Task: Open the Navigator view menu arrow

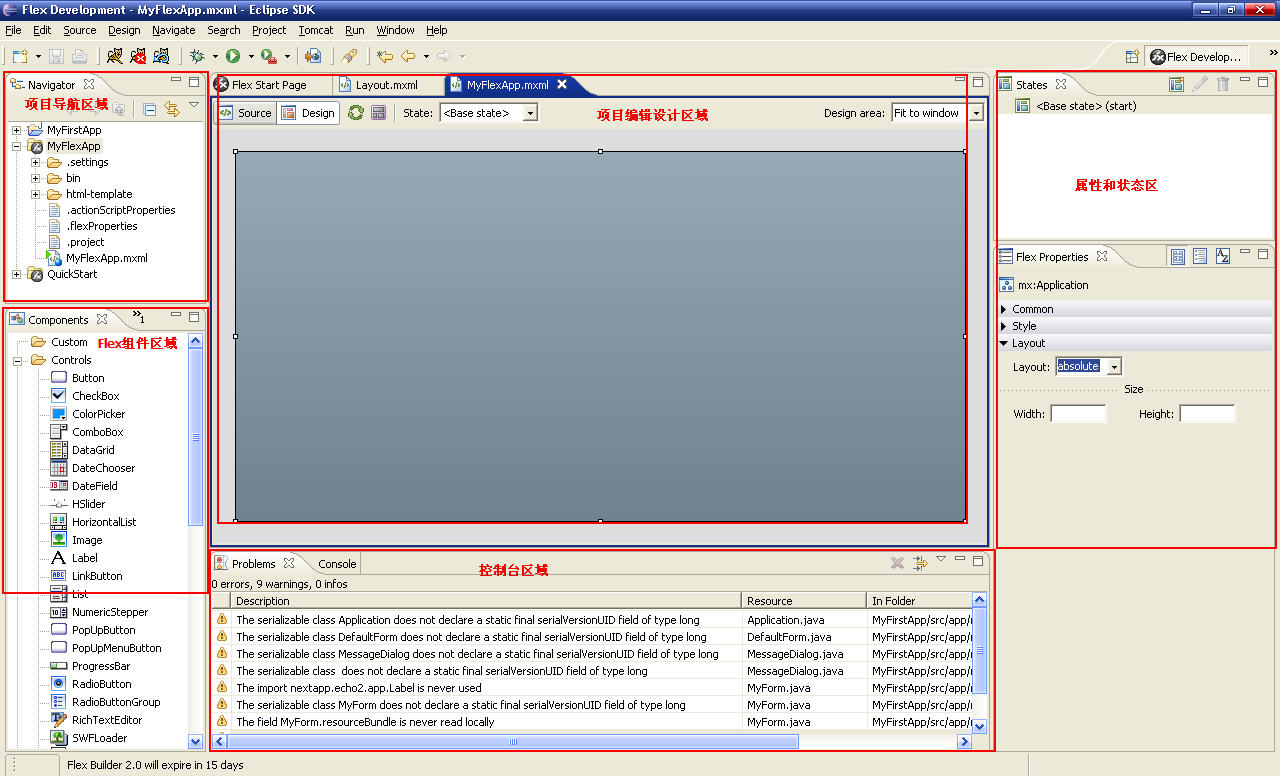Action: pyautogui.click(x=194, y=106)
